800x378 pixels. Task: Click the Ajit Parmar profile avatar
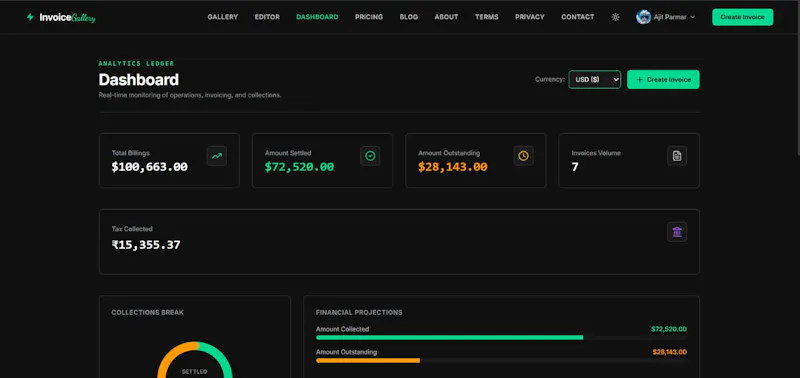(x=643, y=17)
